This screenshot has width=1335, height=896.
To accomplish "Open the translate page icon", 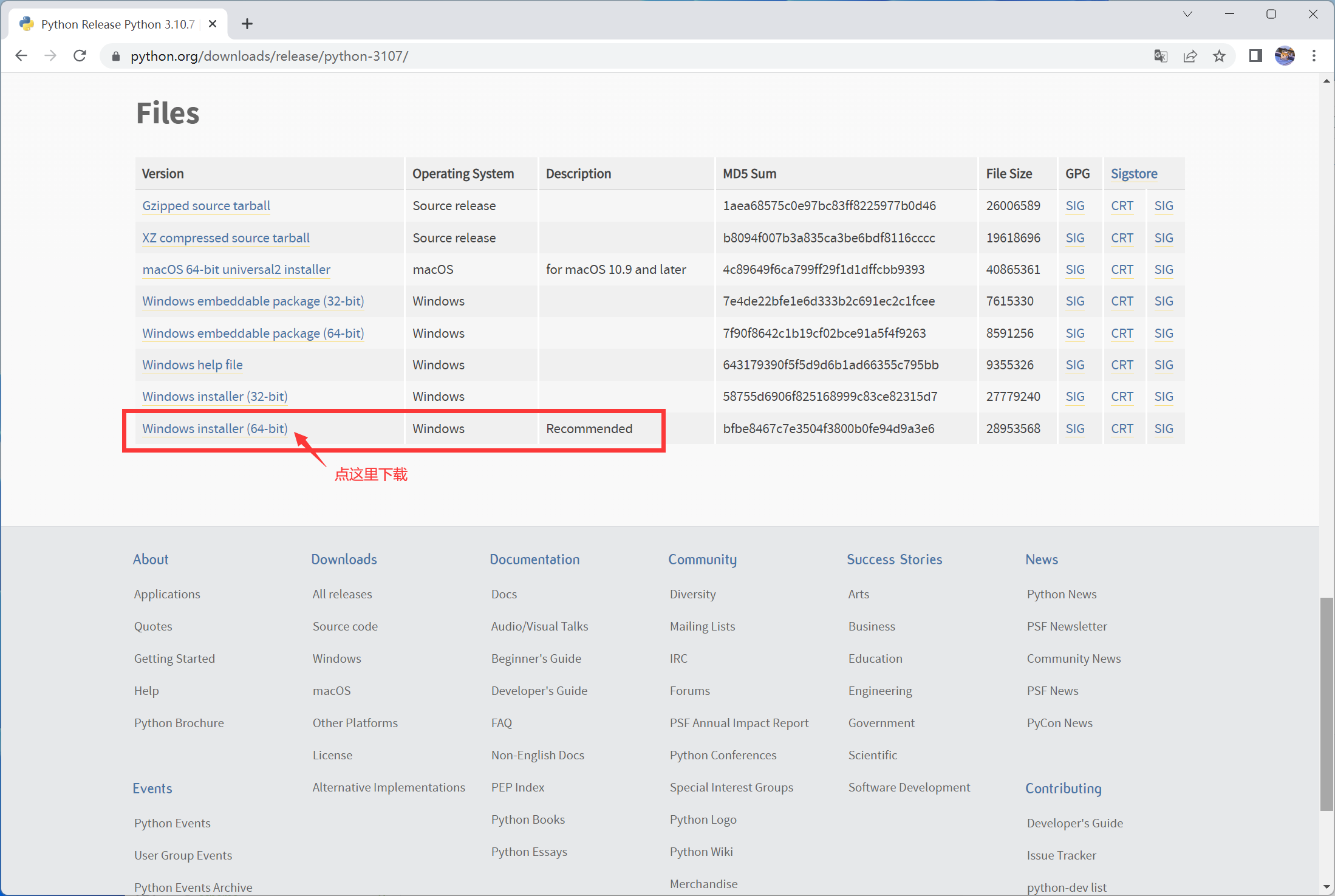I will click(x=1161, y=56).
